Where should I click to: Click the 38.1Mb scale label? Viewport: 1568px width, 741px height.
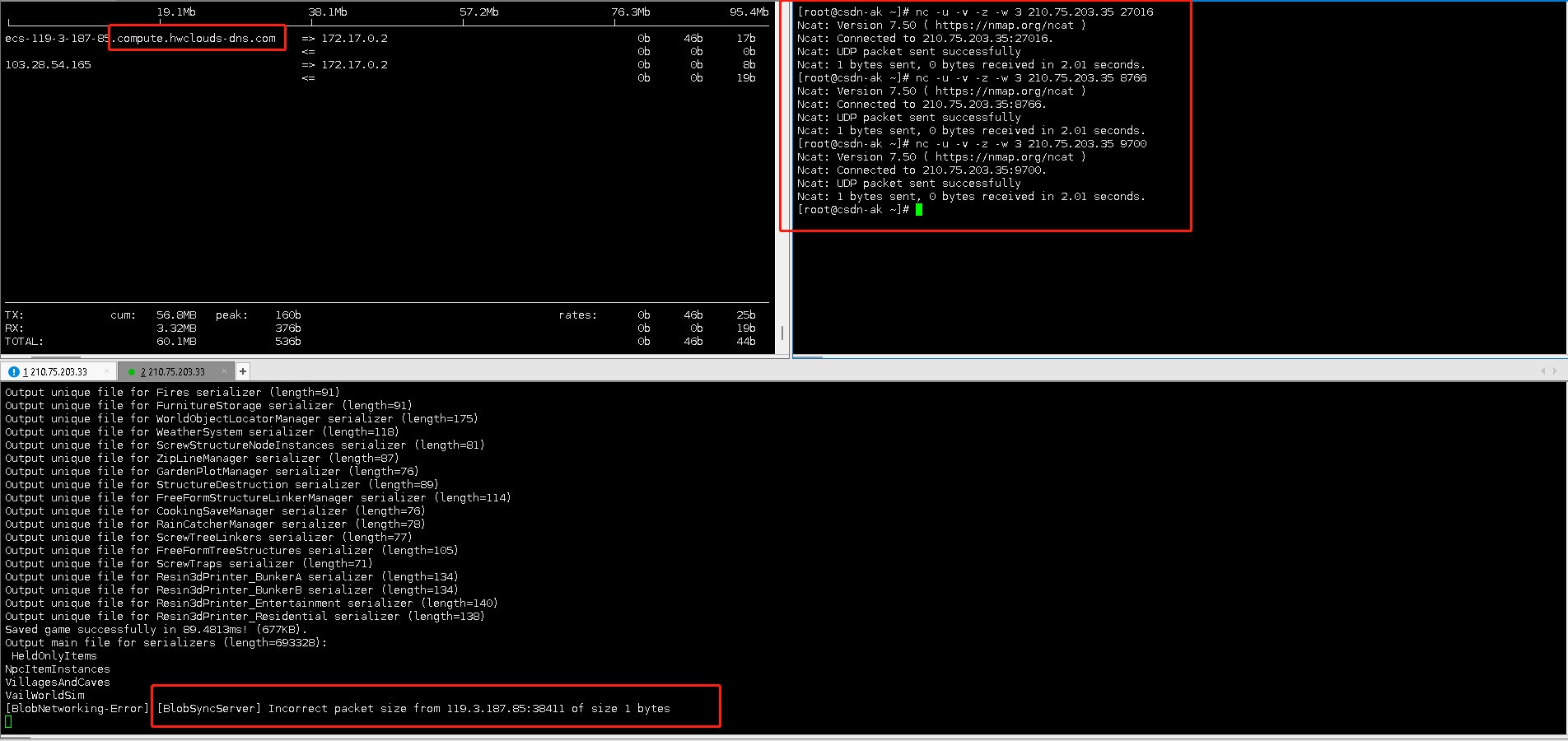(328, 12)
